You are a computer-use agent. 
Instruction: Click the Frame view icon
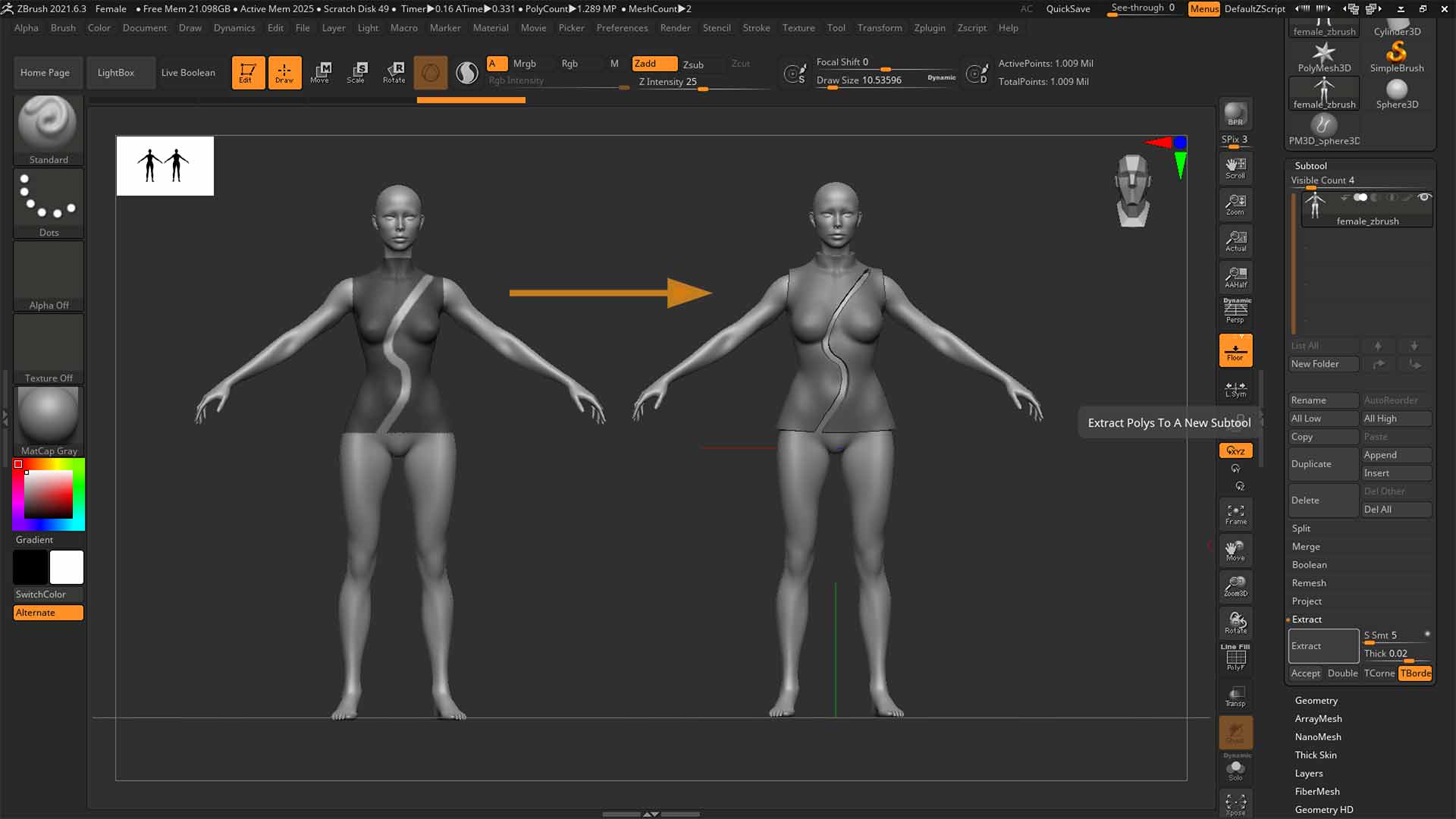click(x=1235, y=514)
